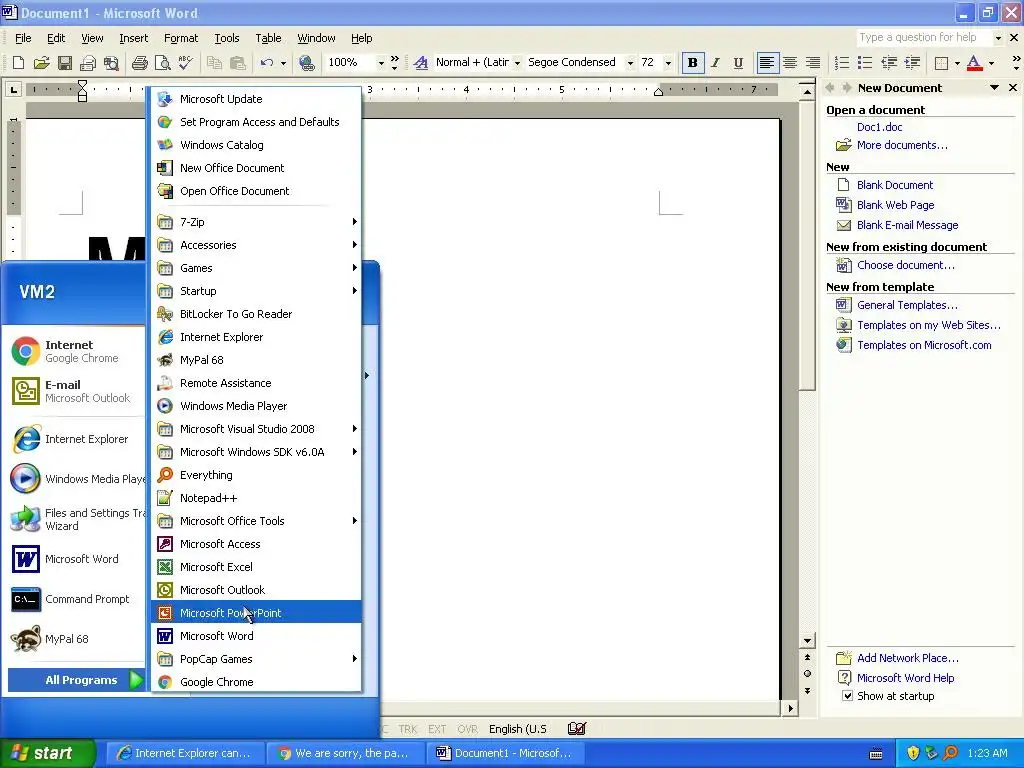The image size is (1024, 768).
Task: Click the Undo arrow icon
Action: [266, 63]
